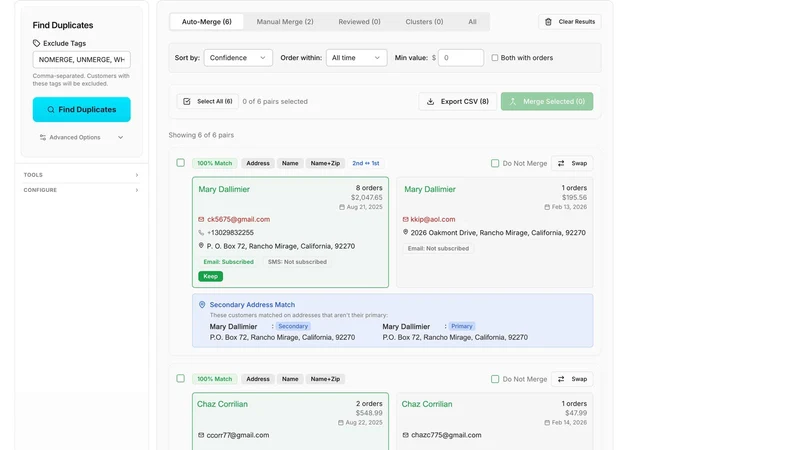
Task: Open the Order within All time dropdown
Action: point(357,58)
